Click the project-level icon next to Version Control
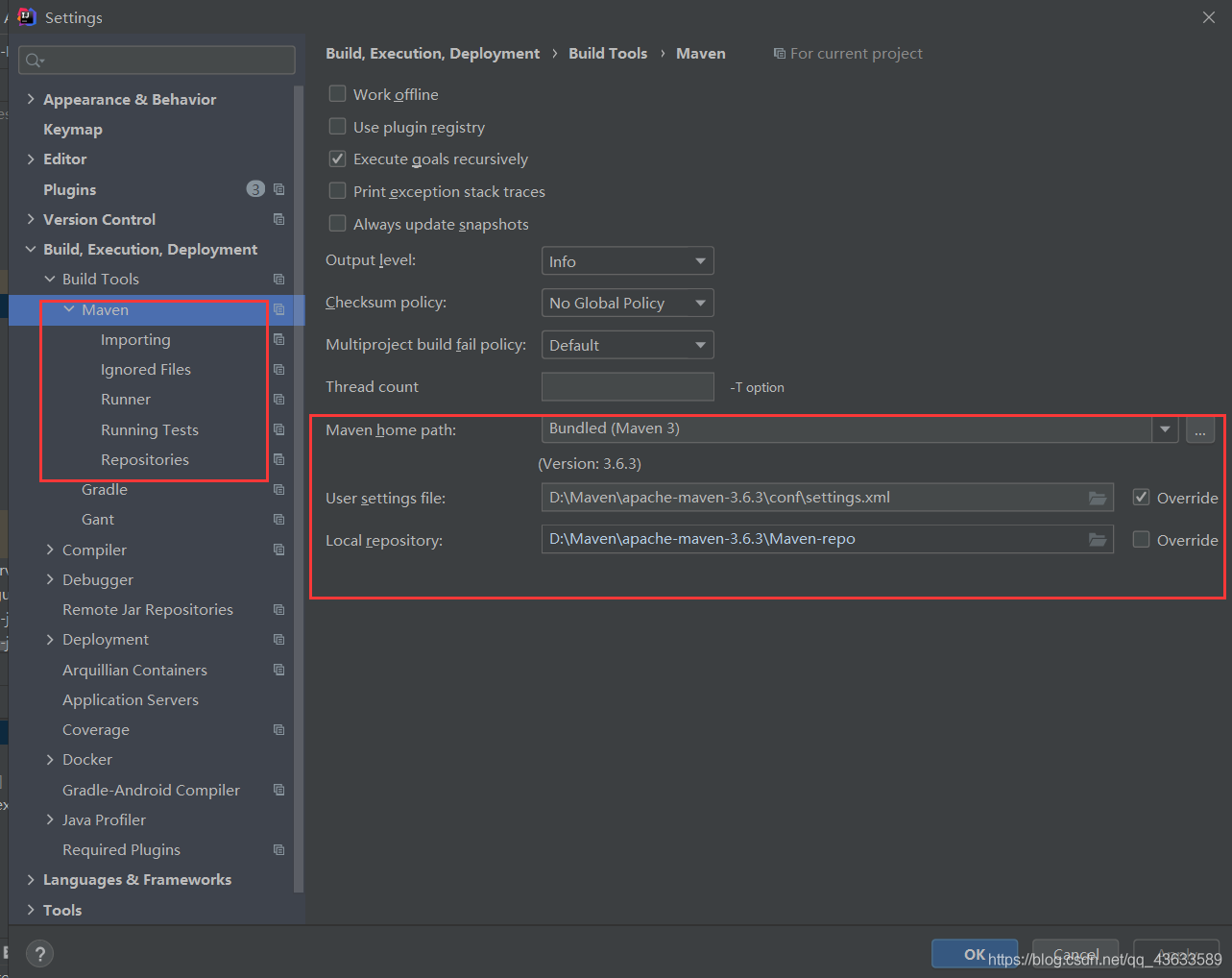The image size is (1232, 978). (278, 219)
